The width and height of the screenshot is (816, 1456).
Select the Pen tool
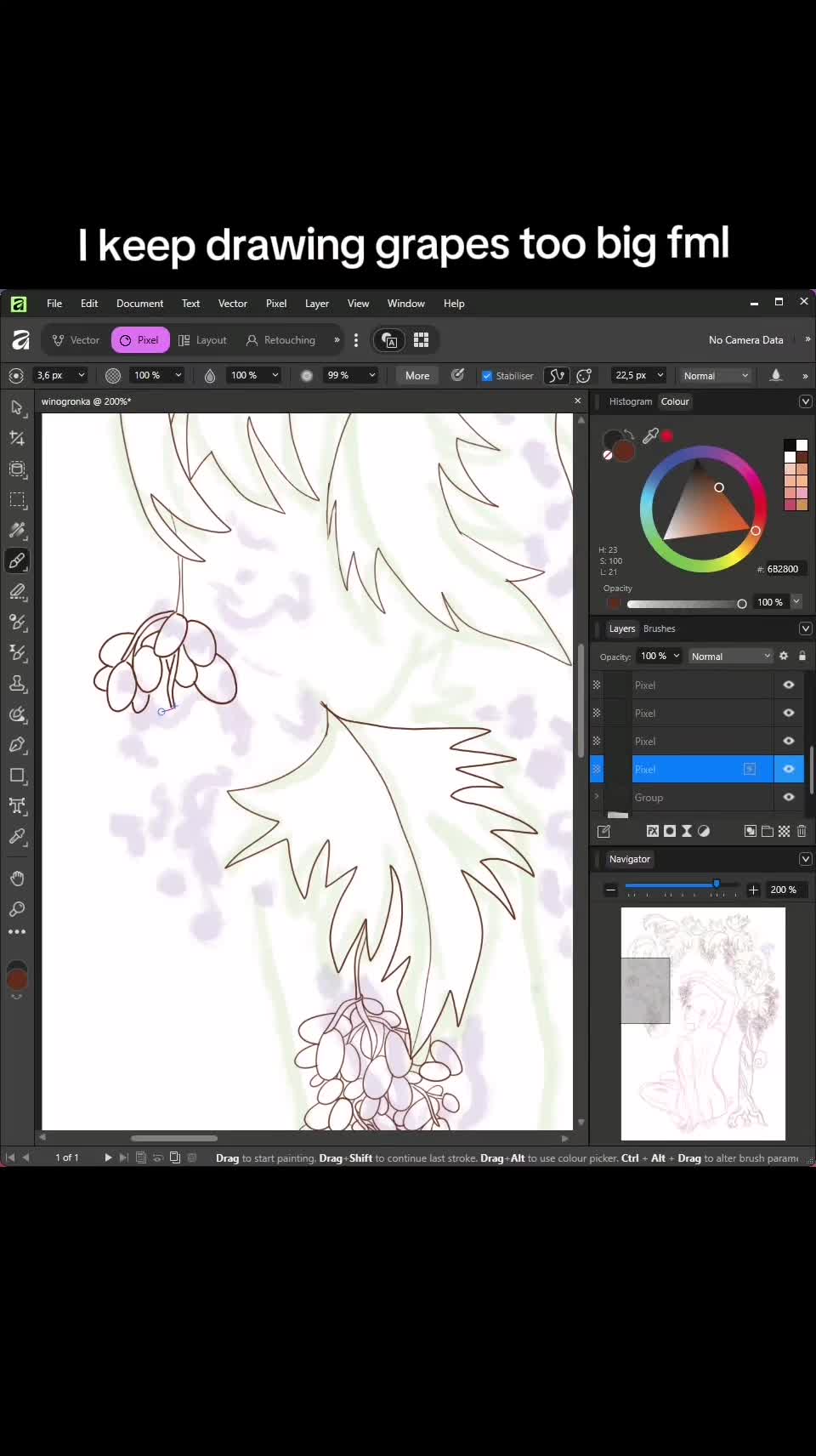(x=17, y=745)
